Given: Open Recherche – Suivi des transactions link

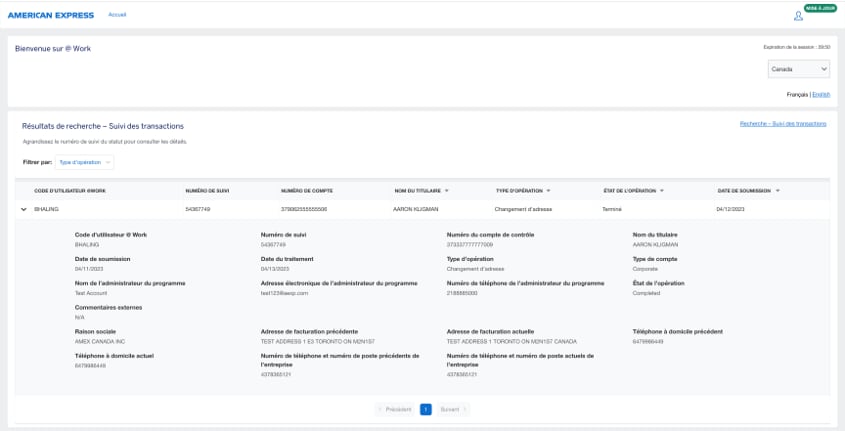Looking at the screenshot, I should [x=783, y=123].
